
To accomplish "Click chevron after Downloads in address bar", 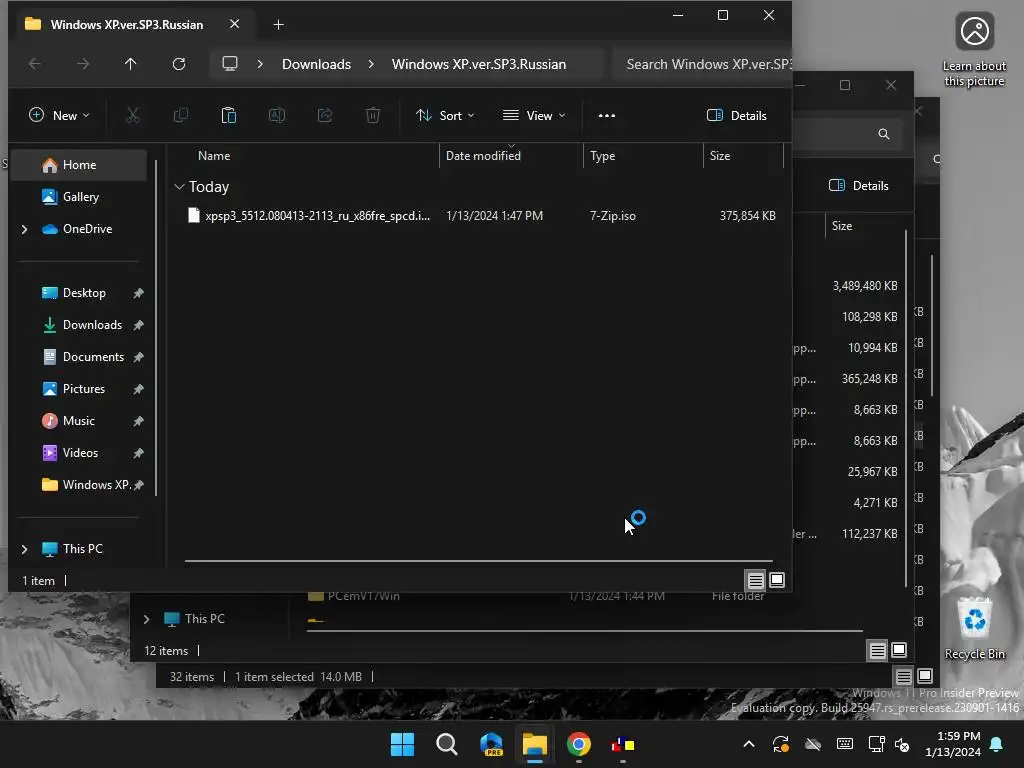I will pos(371,64).
